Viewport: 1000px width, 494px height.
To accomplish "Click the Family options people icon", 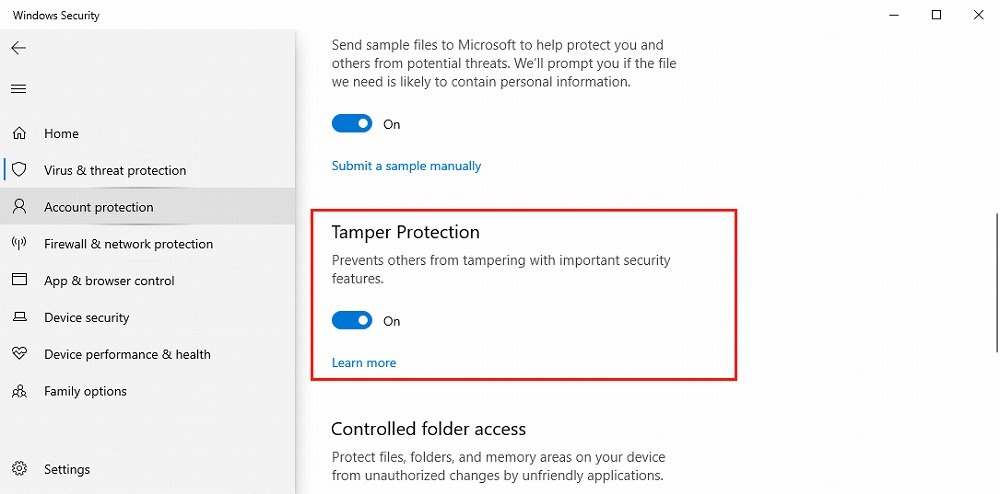I will tap(19, 391).
